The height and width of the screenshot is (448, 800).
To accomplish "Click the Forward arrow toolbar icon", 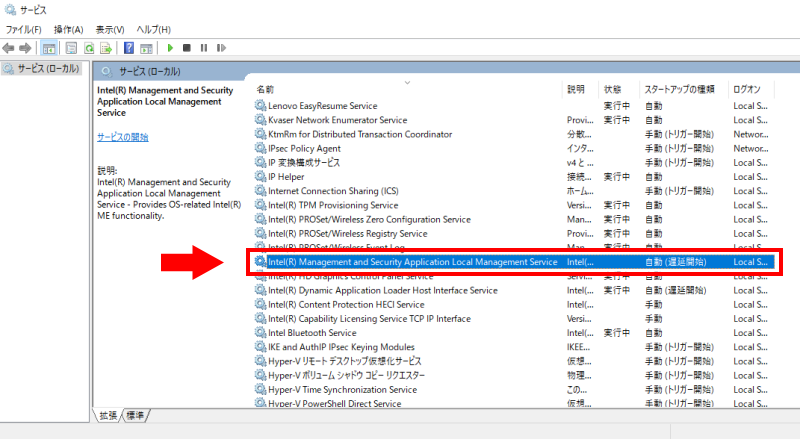I will click(25, 47).
